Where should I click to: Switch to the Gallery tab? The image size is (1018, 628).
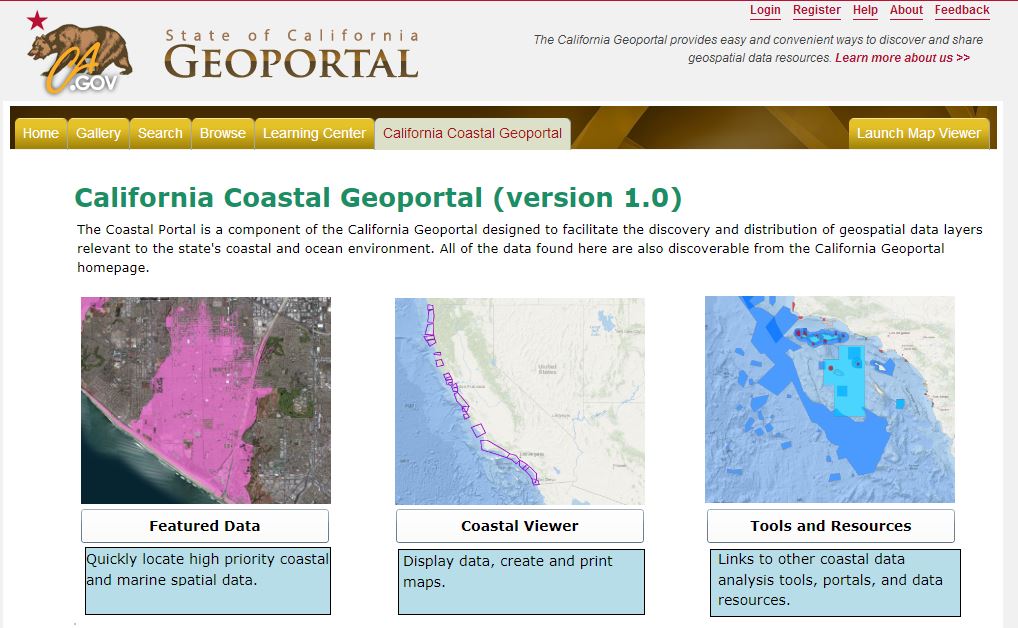coord(98,133)
